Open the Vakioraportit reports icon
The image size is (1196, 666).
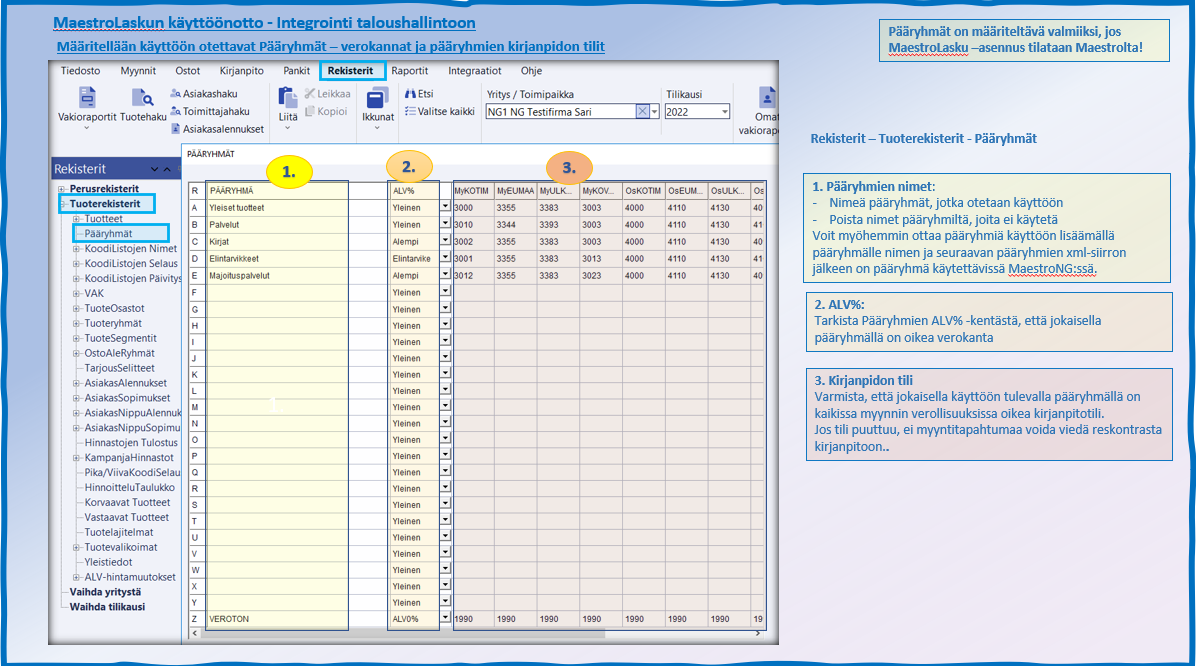[x=87, y=99]
